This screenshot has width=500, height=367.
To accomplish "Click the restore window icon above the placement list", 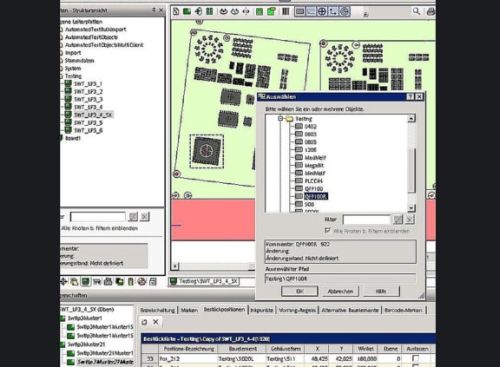I will [x=144, y=322].
